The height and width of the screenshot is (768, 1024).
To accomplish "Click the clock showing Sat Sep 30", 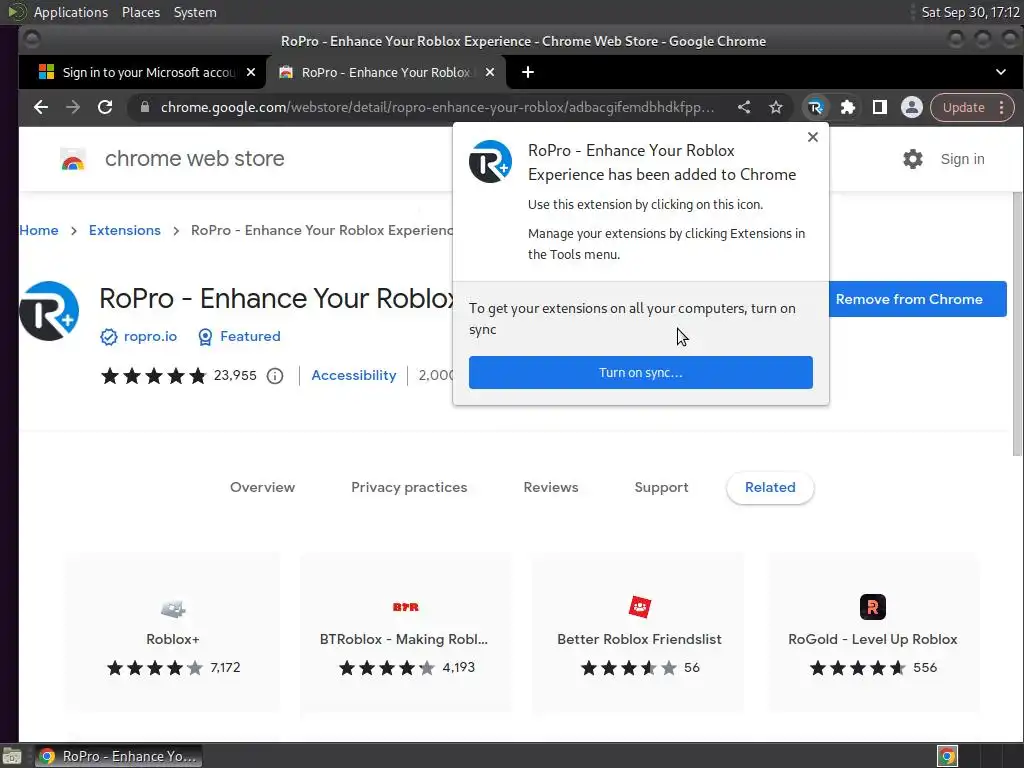I will 970,12.
